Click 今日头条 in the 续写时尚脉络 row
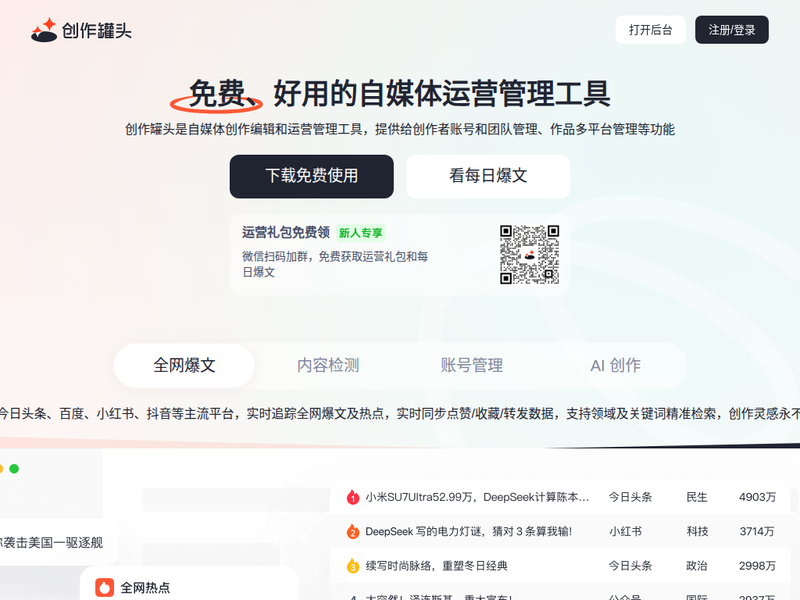 point(631,566)
